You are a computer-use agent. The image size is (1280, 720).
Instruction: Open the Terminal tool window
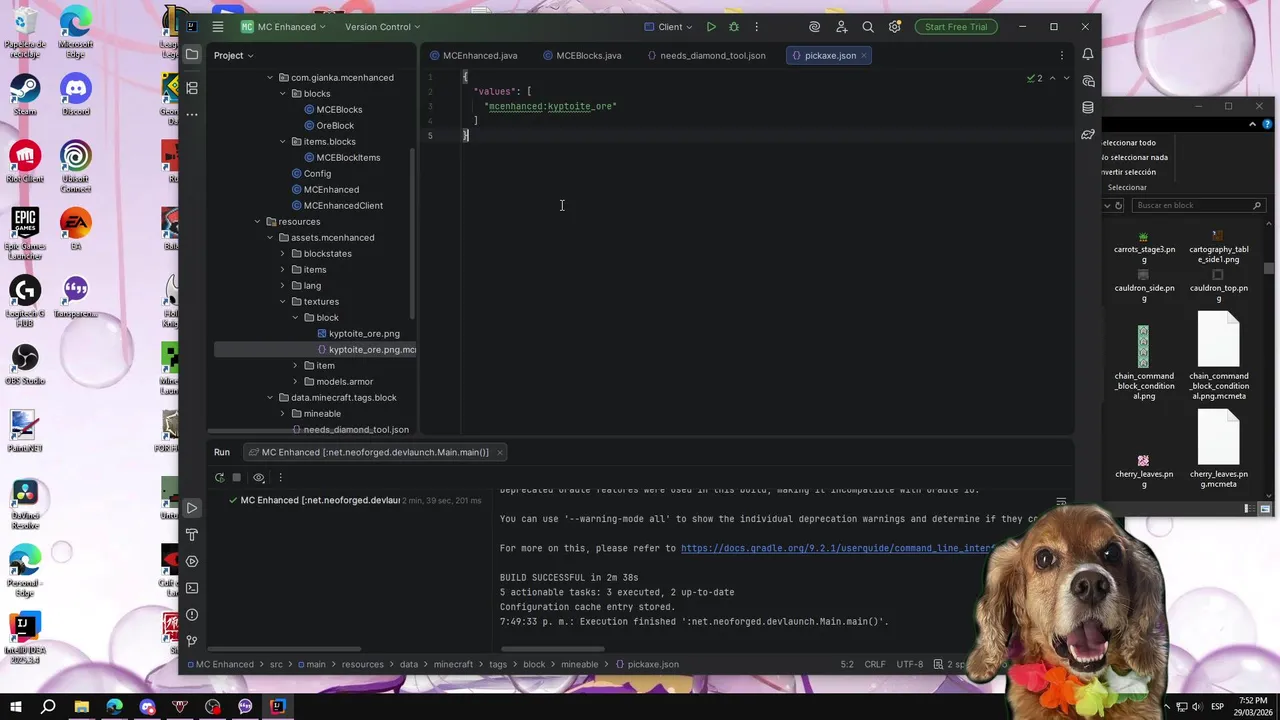tap(192, 588)
